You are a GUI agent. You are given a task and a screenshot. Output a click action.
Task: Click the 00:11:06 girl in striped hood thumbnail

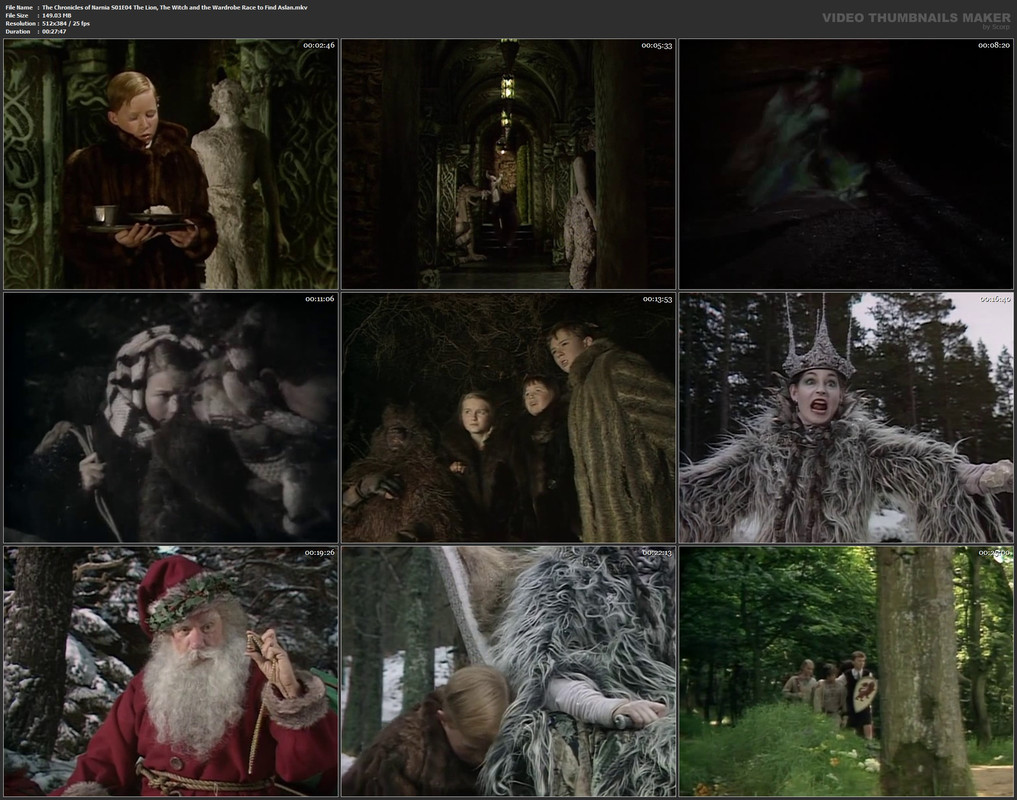(171, 417)
